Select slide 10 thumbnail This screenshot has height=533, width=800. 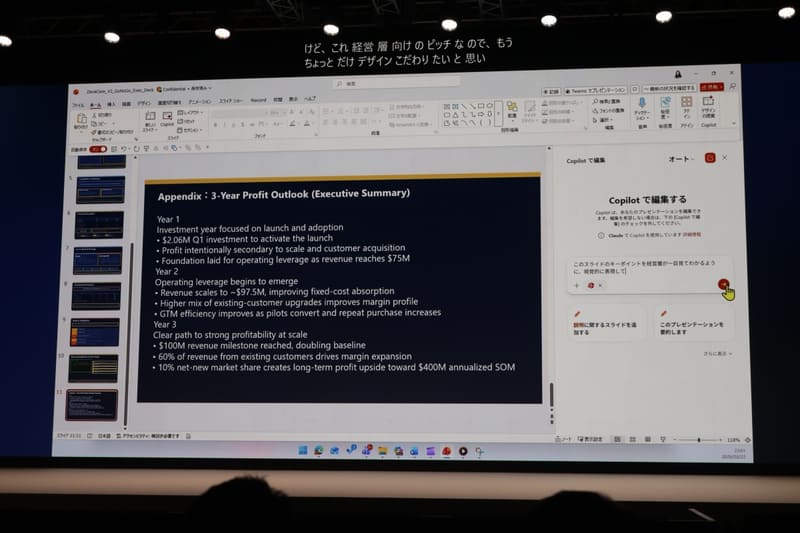point(93,368)
